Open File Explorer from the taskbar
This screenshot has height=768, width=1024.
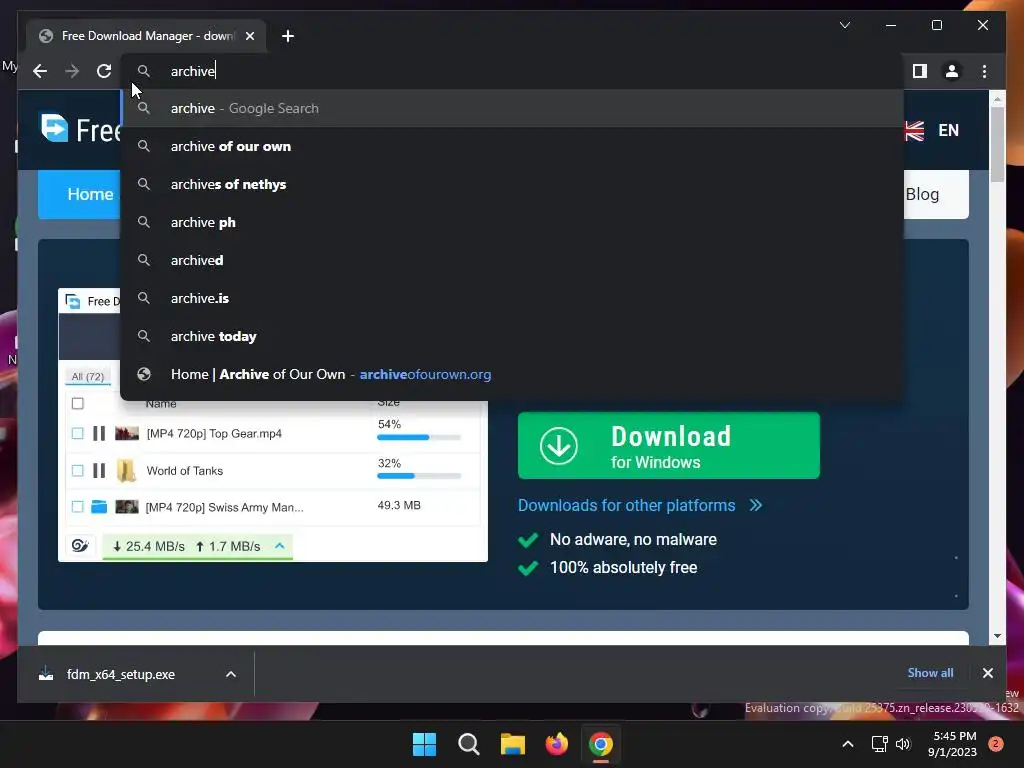(x=513, y=744)
